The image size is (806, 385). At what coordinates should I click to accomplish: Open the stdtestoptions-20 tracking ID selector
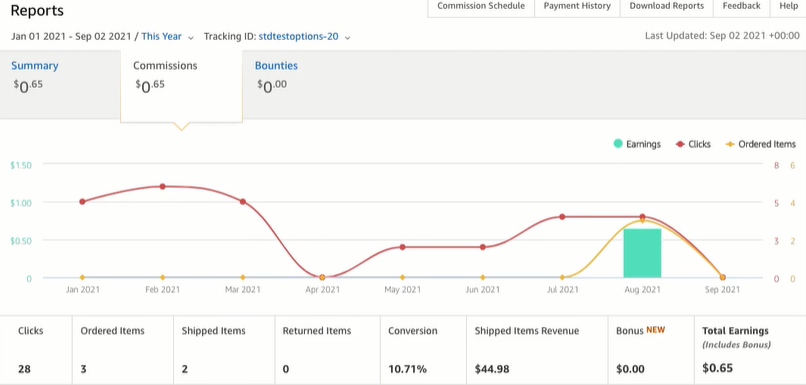tap(298, 36)
